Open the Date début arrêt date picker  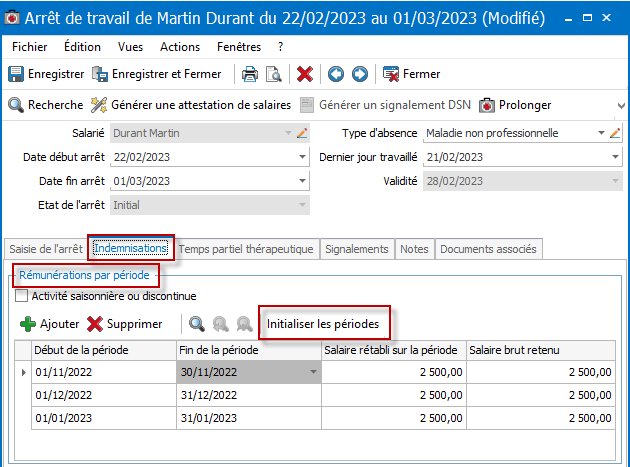tap(302, 157)
